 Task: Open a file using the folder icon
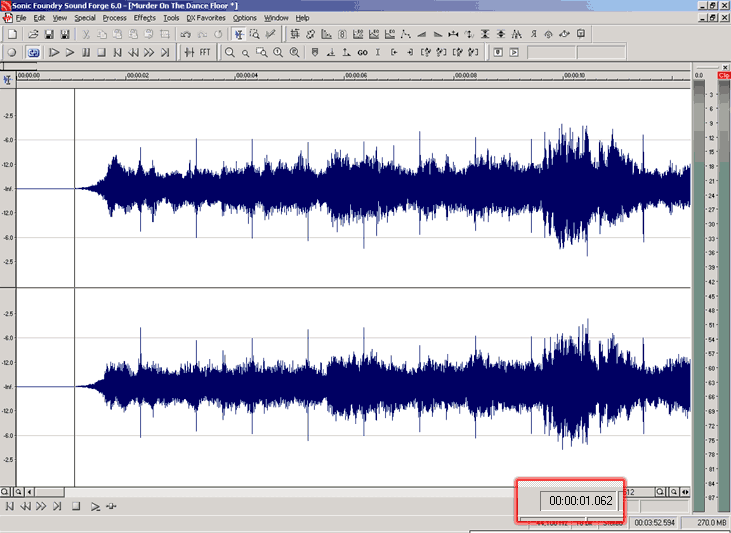pos(33,34)
